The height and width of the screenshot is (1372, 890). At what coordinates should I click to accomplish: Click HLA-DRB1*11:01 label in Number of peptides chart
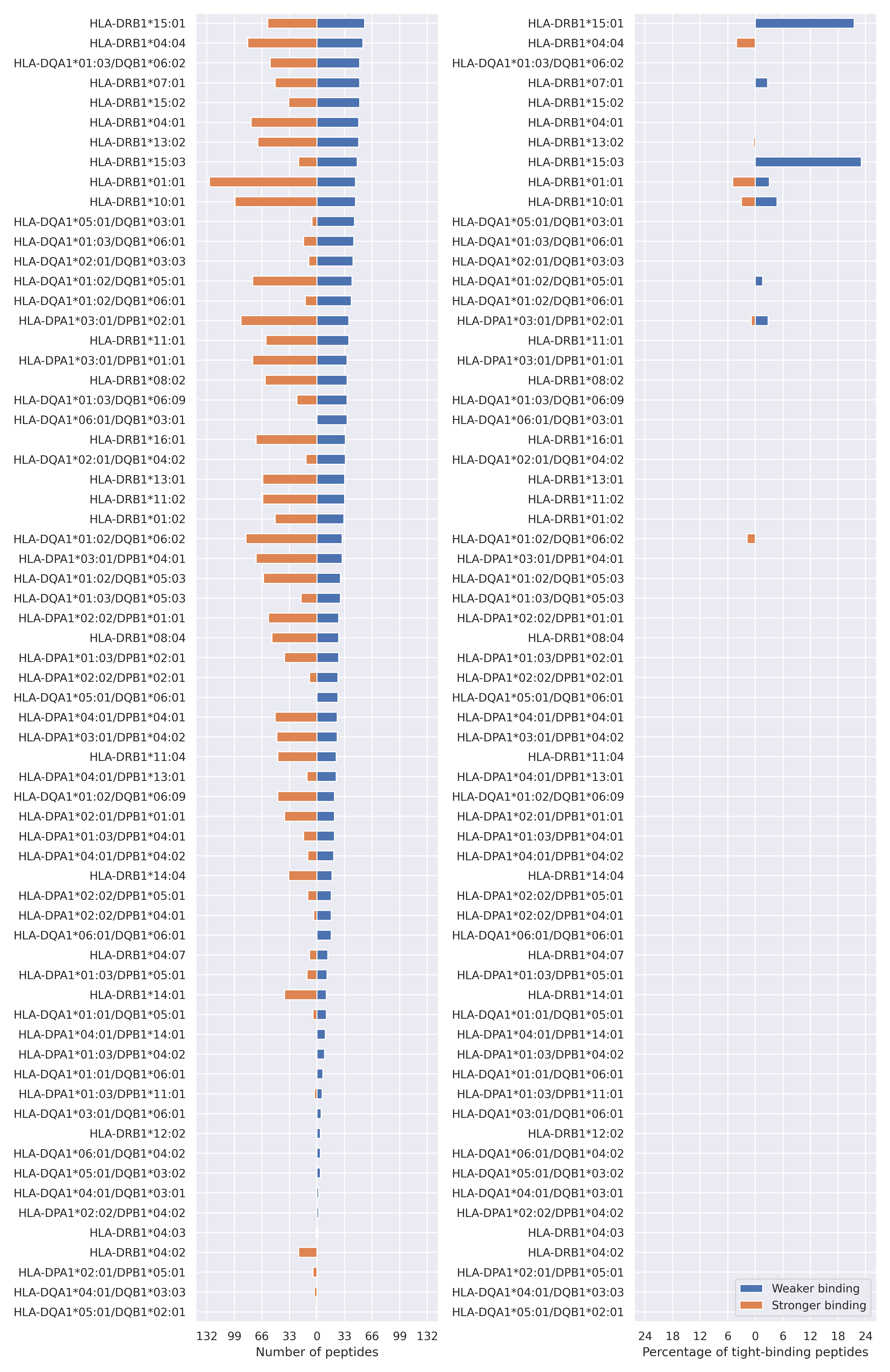pos(137,341)
